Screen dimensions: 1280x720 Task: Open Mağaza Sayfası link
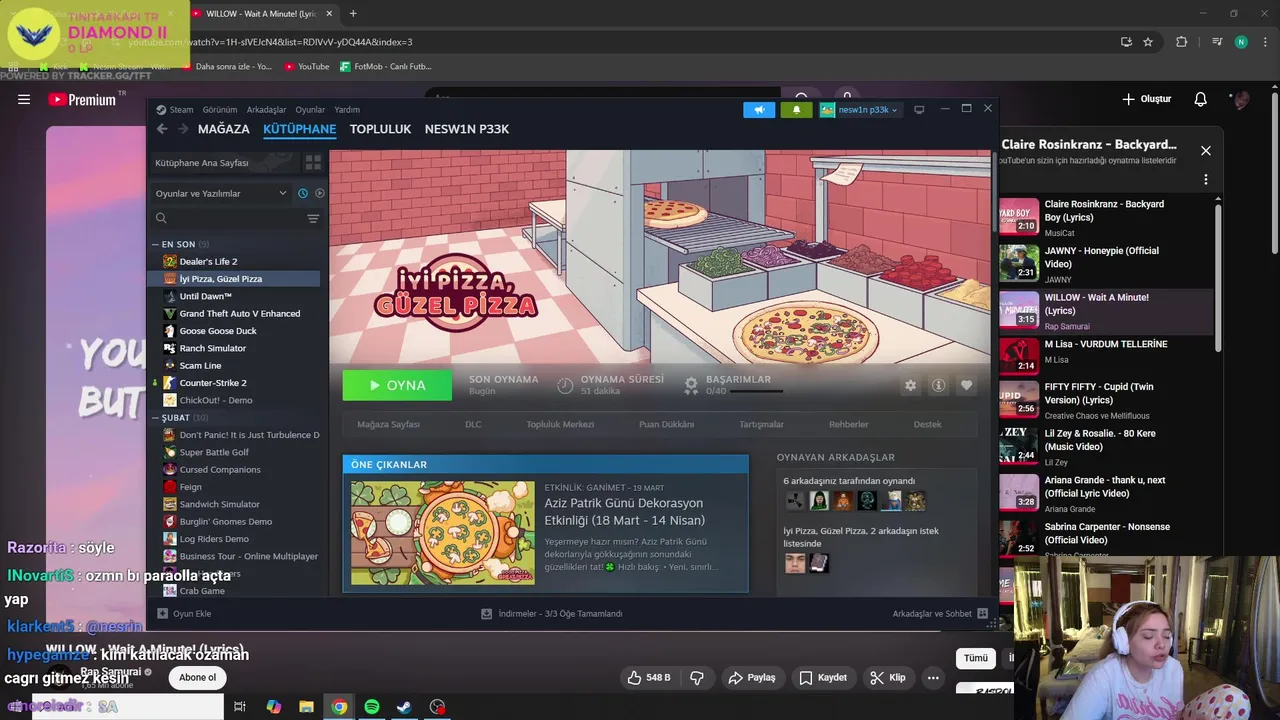(x=388, y=424)
